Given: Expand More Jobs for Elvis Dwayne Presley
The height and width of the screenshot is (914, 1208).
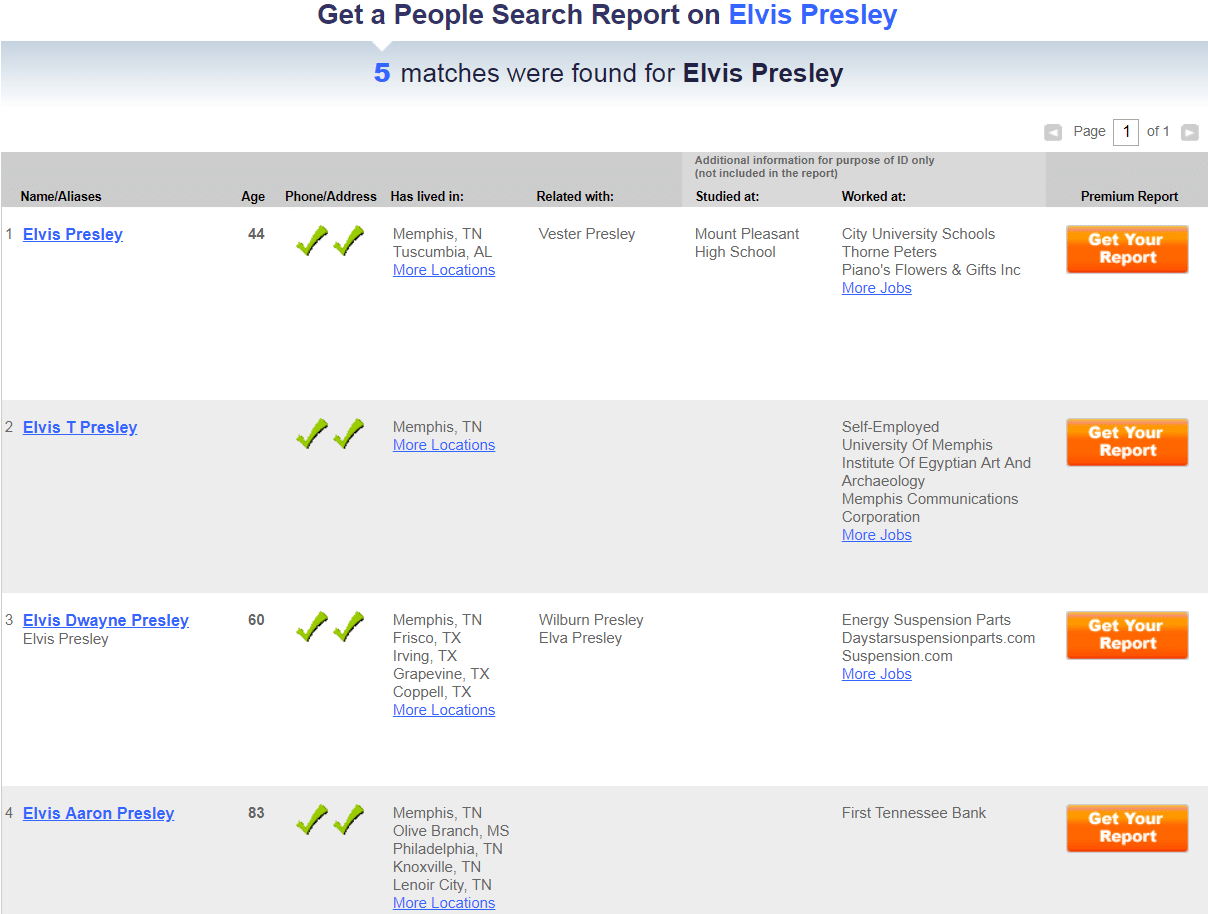Looking at the screenshot, I should (x=876, y=673).
